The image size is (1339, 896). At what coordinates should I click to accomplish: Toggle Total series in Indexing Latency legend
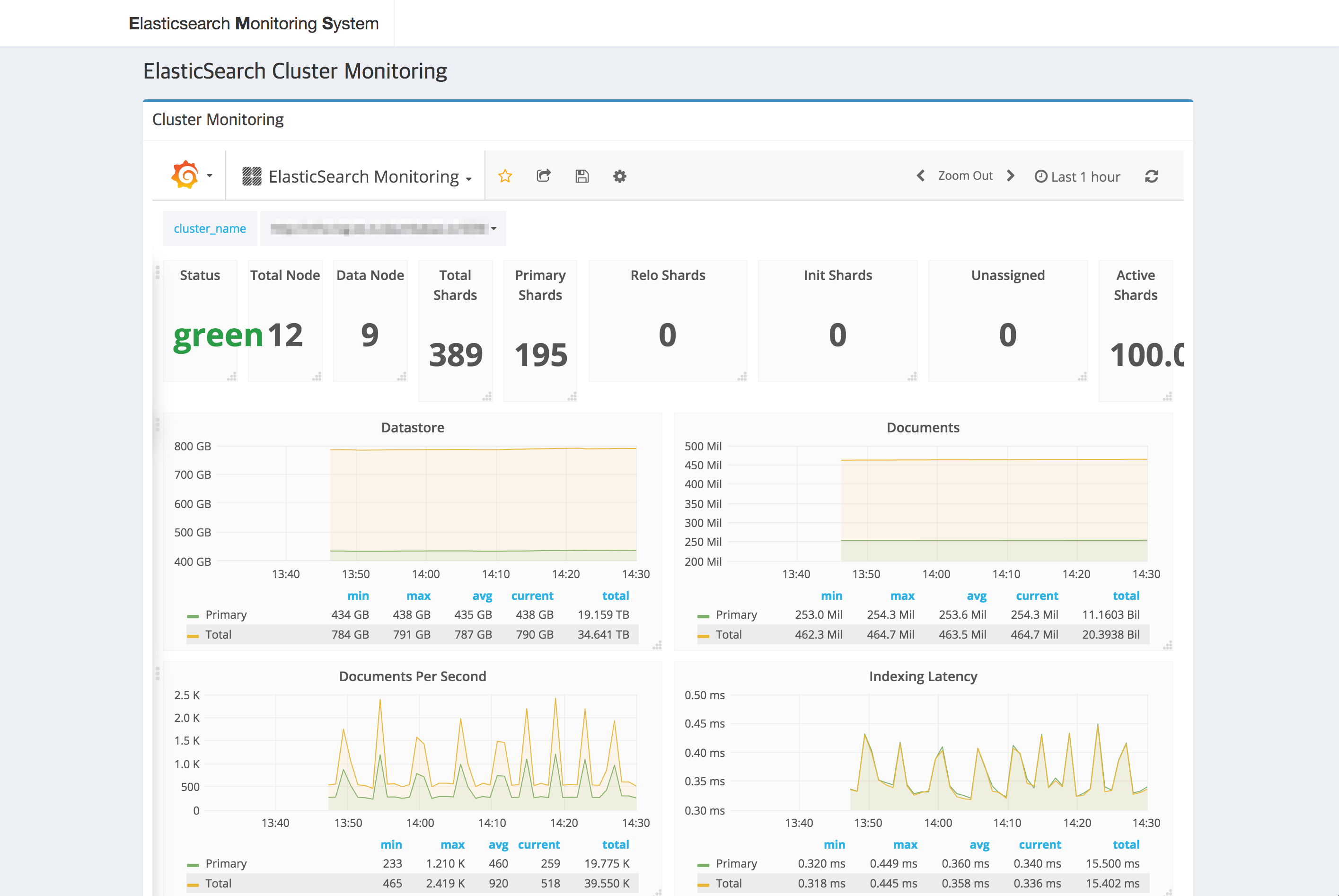pyautogui.click(x=729, y=883)
